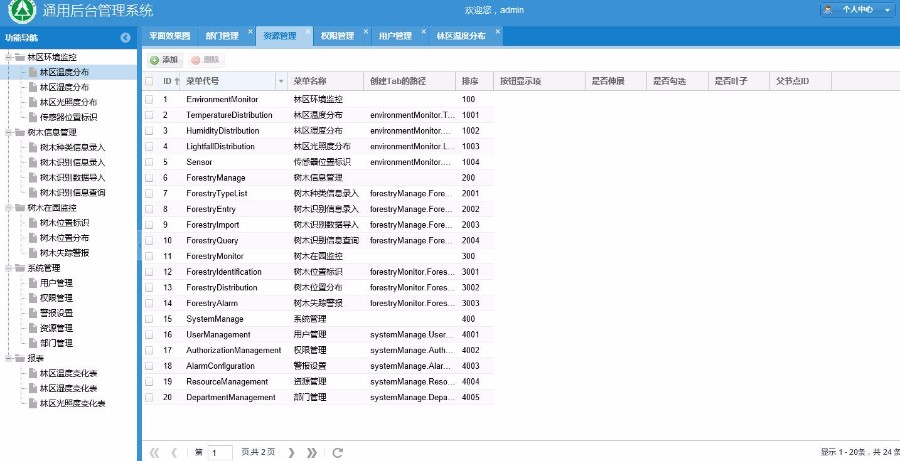Viewport: 900px width, 461px height.
Task: Open 林区光照度分布 in the navigation tree
Action: [68, 102]
